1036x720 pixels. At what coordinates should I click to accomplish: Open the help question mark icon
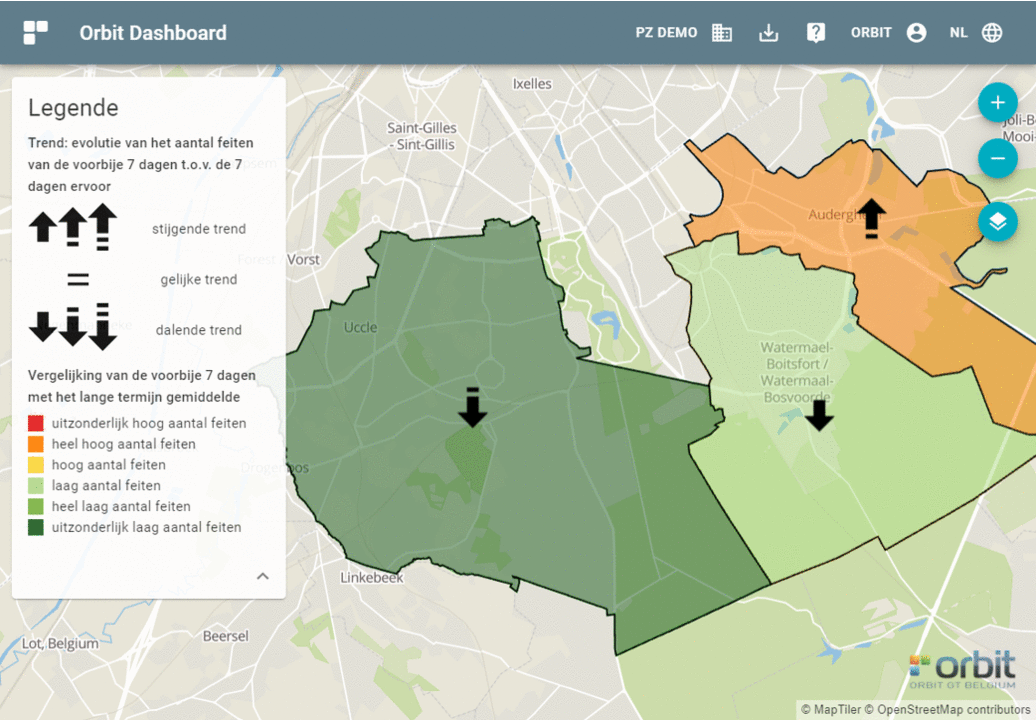click(x=816, y=33)
